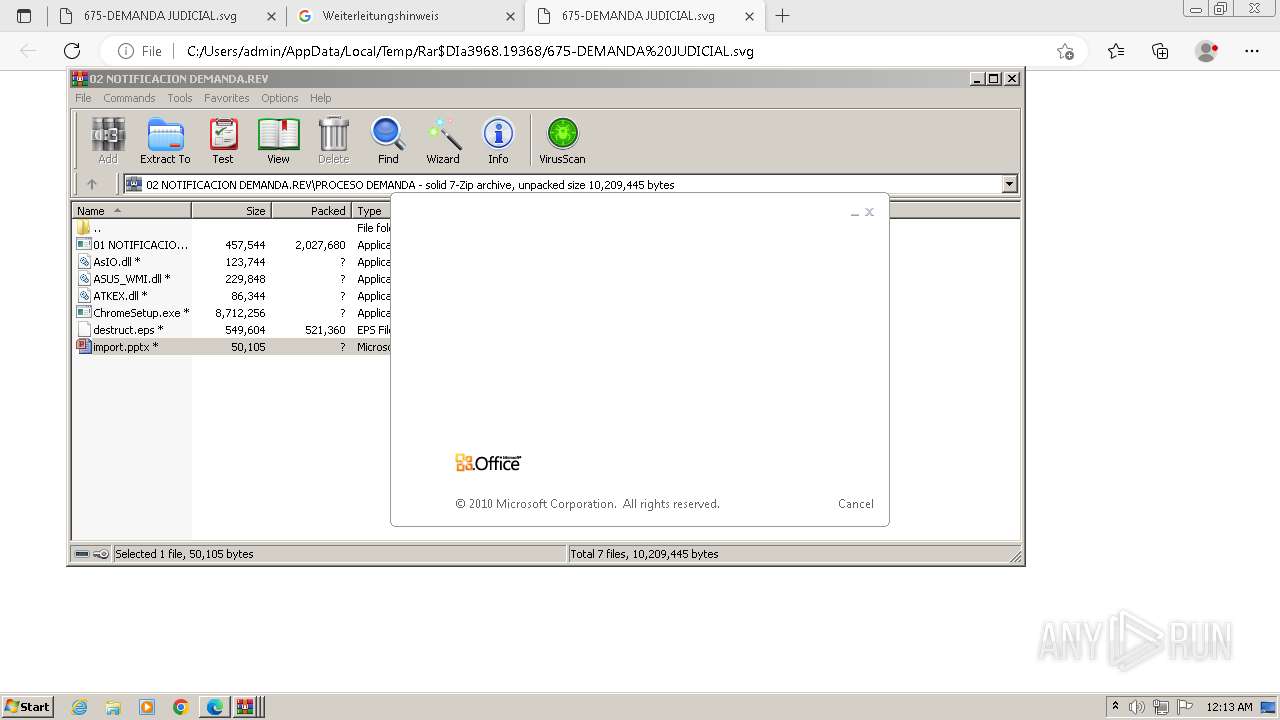Close the Weiterleitungshinweis tab

(x=510, y=16)
